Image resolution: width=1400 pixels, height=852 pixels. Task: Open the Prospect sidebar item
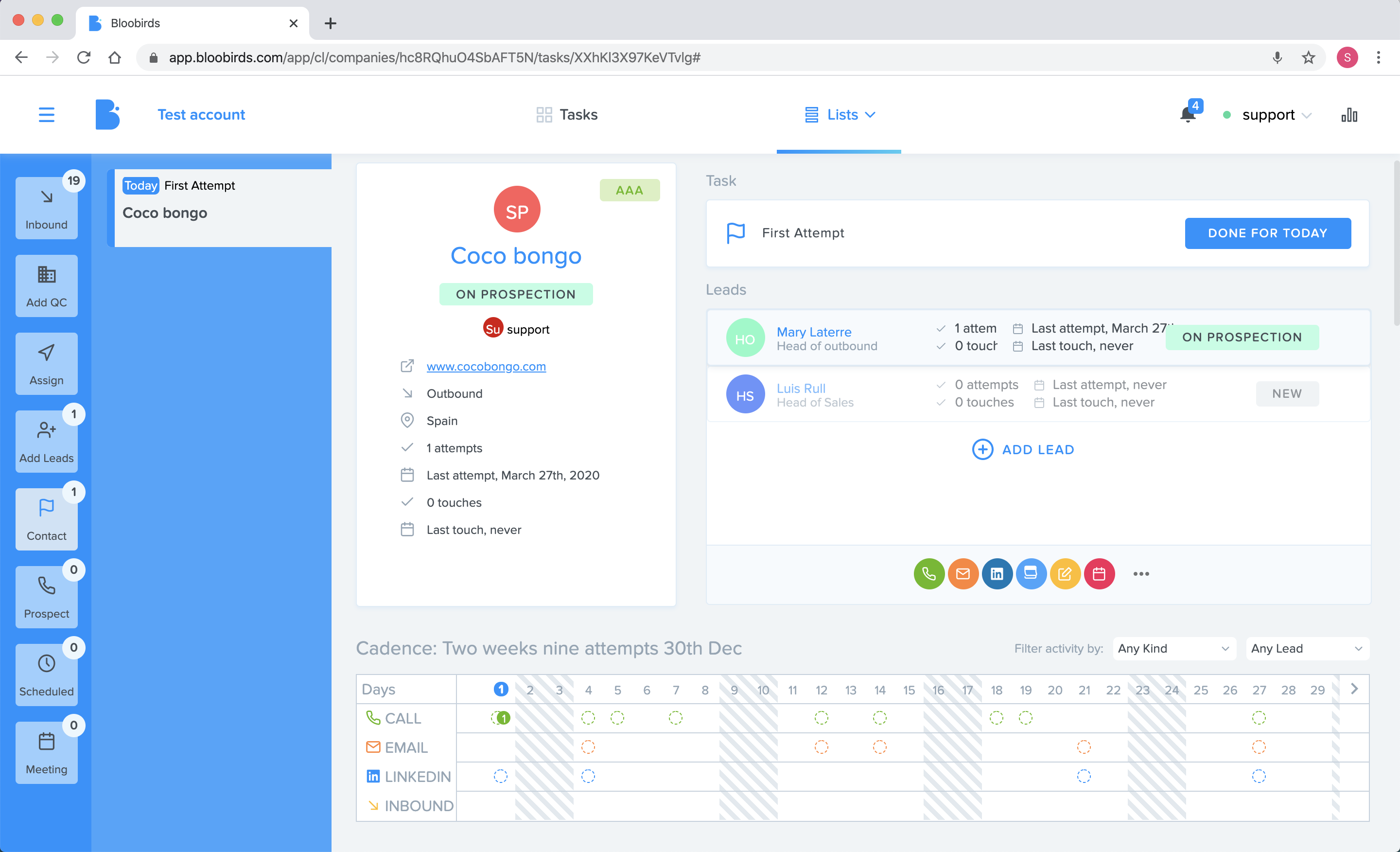47,597
